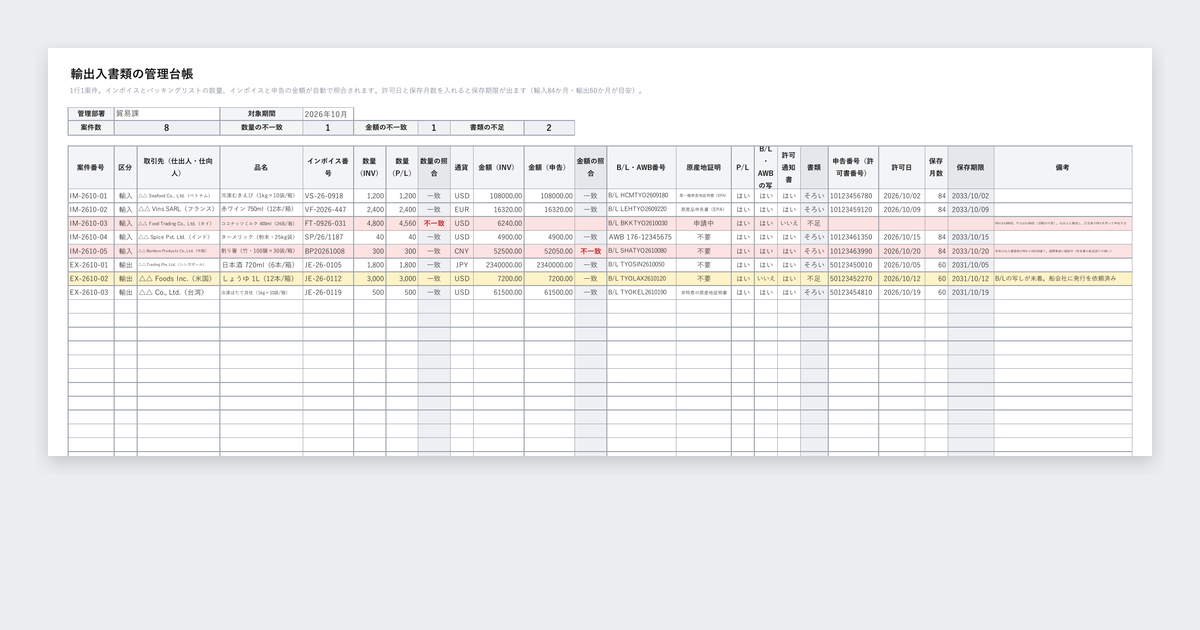Screen dimensions: 1200x630
Task: Click the CNY currency cell
Action: (462, 251)
